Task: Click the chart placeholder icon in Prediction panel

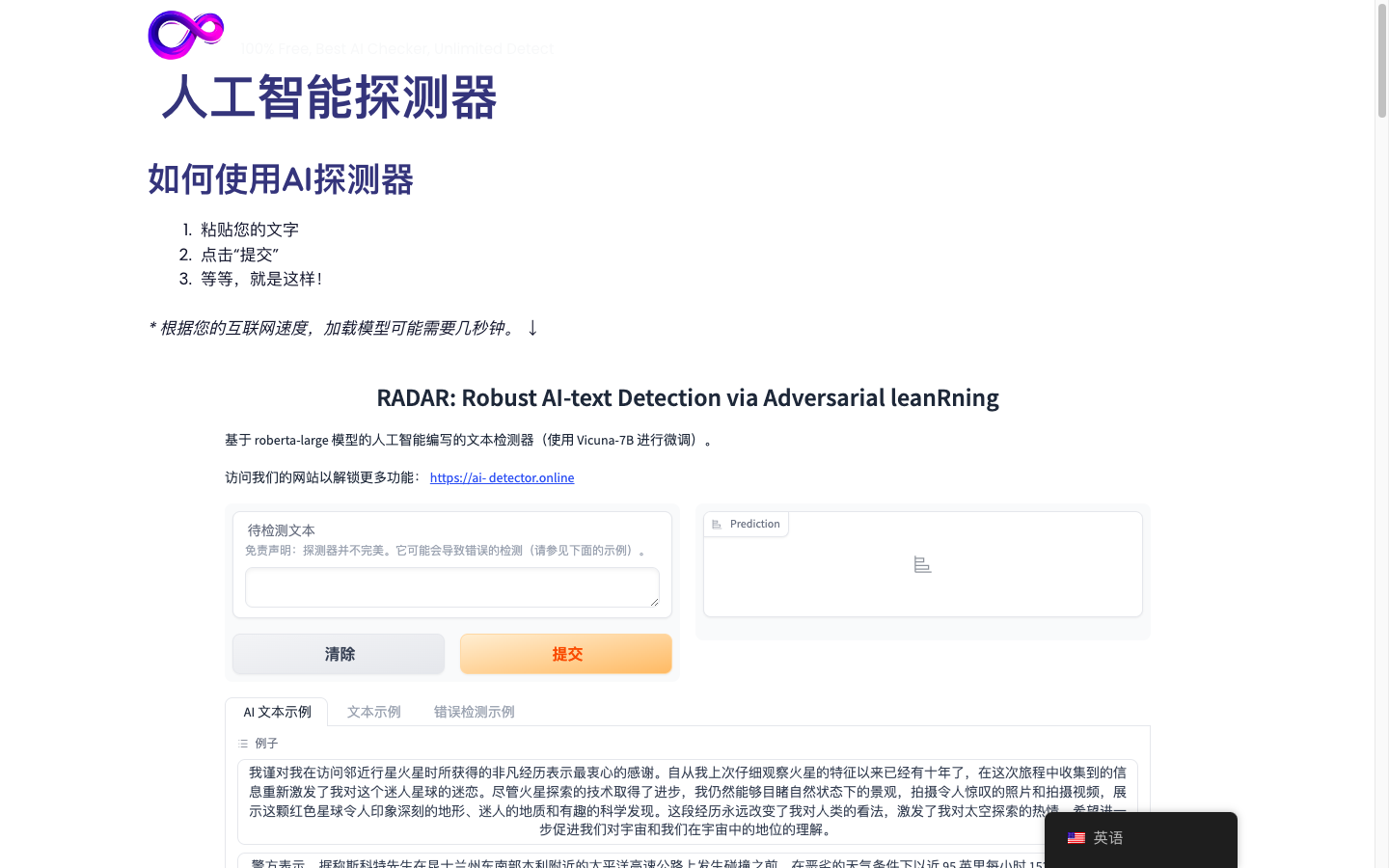Action: (922, 564)
